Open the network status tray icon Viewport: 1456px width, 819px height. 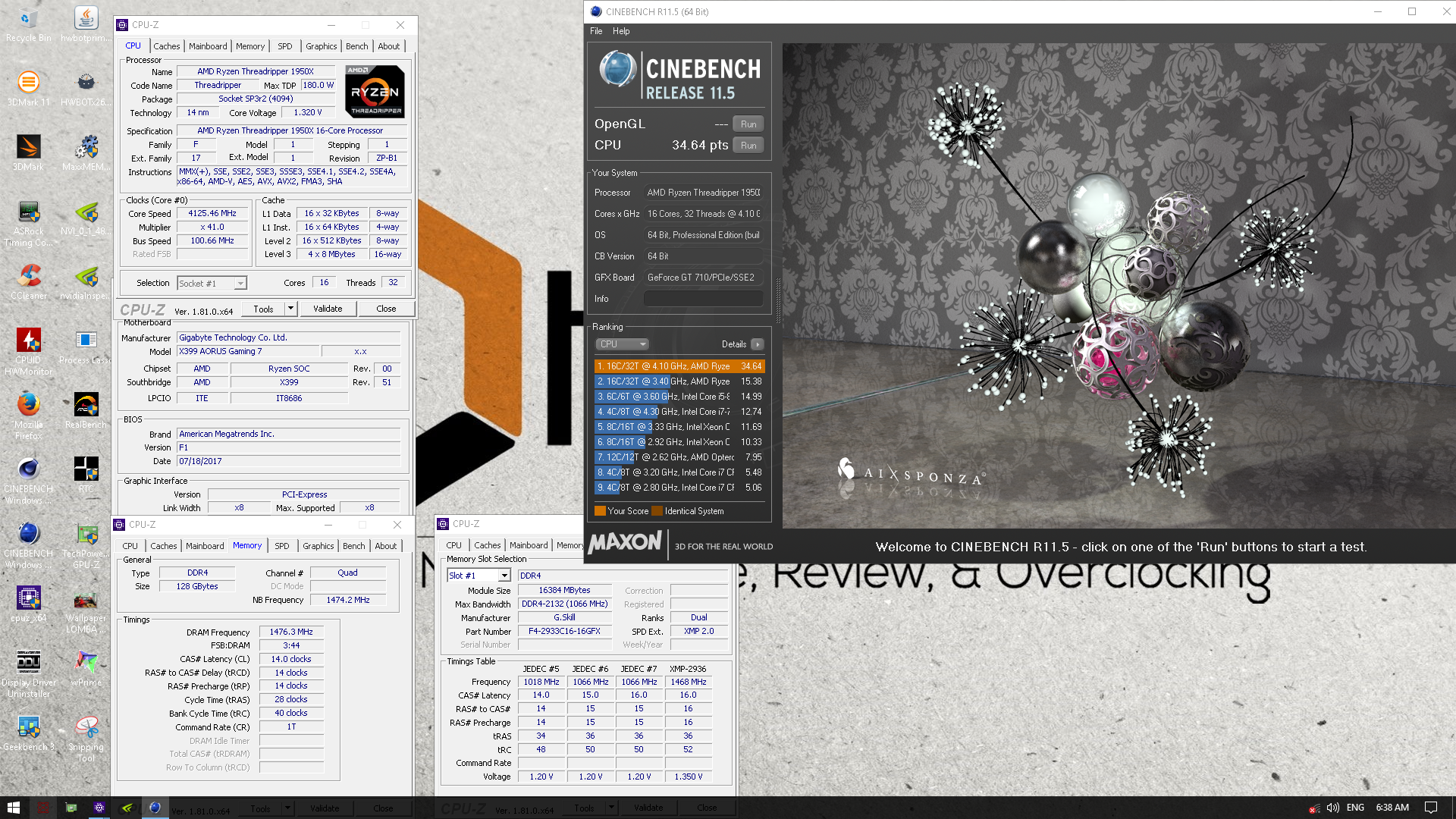click(x=1313, y=808)
